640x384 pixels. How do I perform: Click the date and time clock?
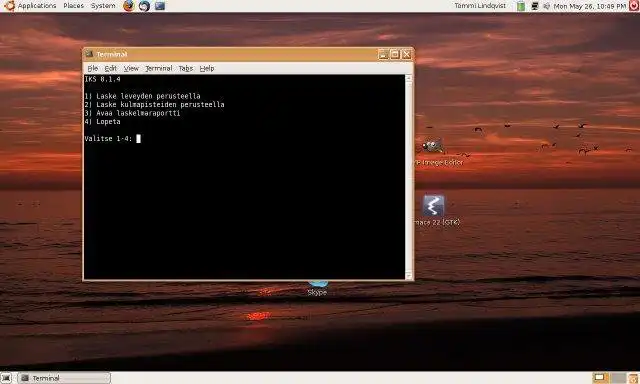coord(589,6)
